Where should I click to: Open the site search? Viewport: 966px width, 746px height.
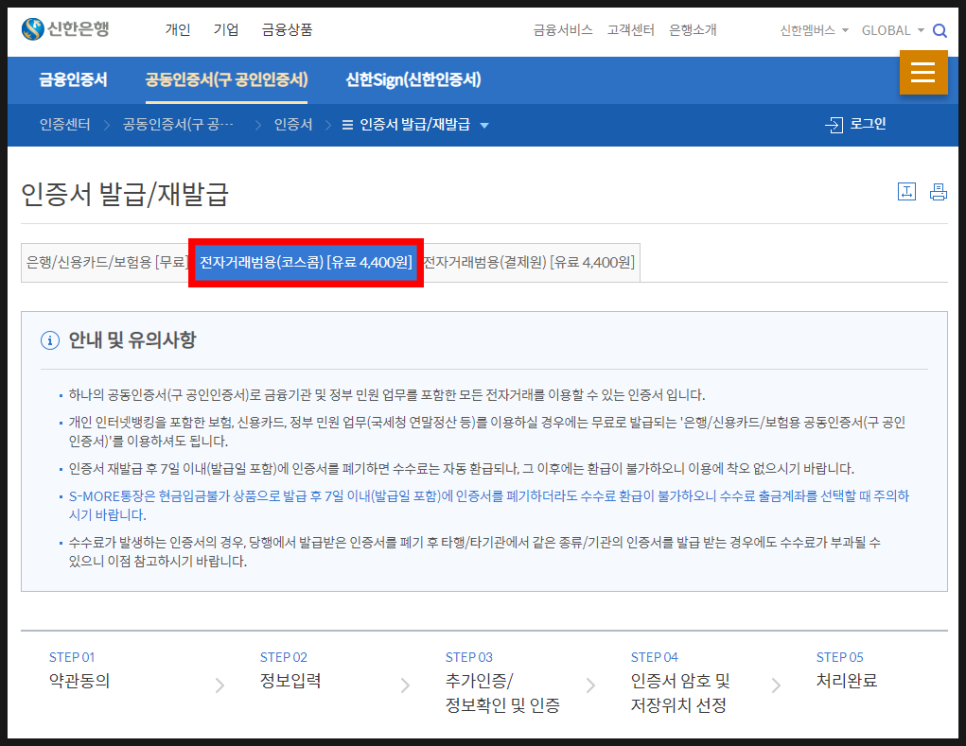[x=941, y=30]
